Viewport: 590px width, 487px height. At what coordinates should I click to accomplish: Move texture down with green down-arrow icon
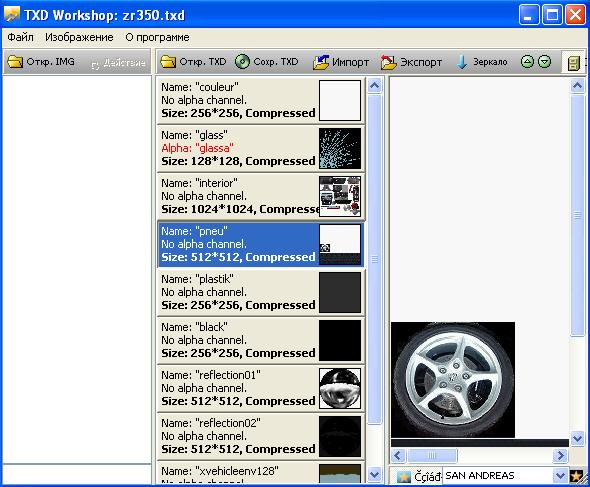pos(544,62)
